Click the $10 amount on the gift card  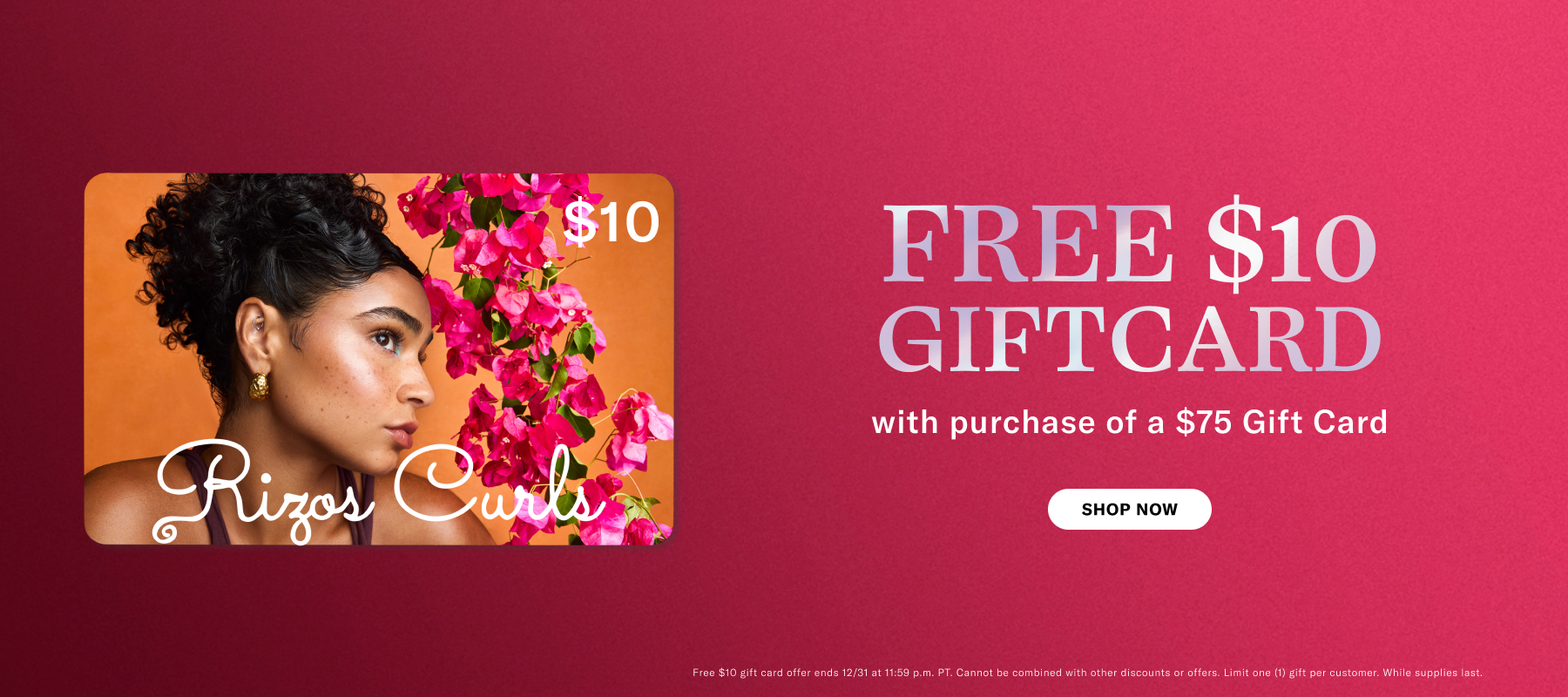pyautogui.click(x=612, y=222)
